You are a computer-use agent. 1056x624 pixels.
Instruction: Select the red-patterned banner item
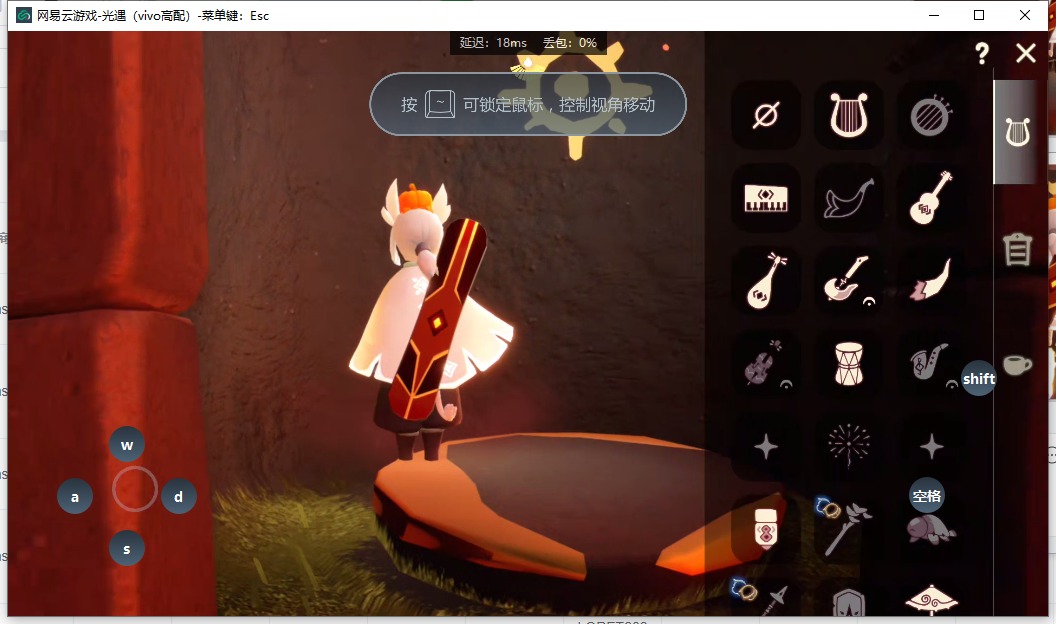[766, 528]
